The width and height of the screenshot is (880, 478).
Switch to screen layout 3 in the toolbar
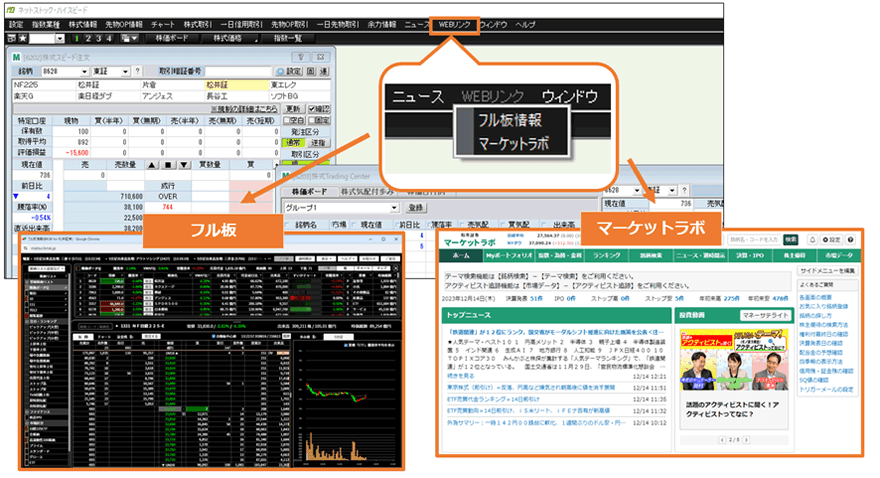point(98,38)
